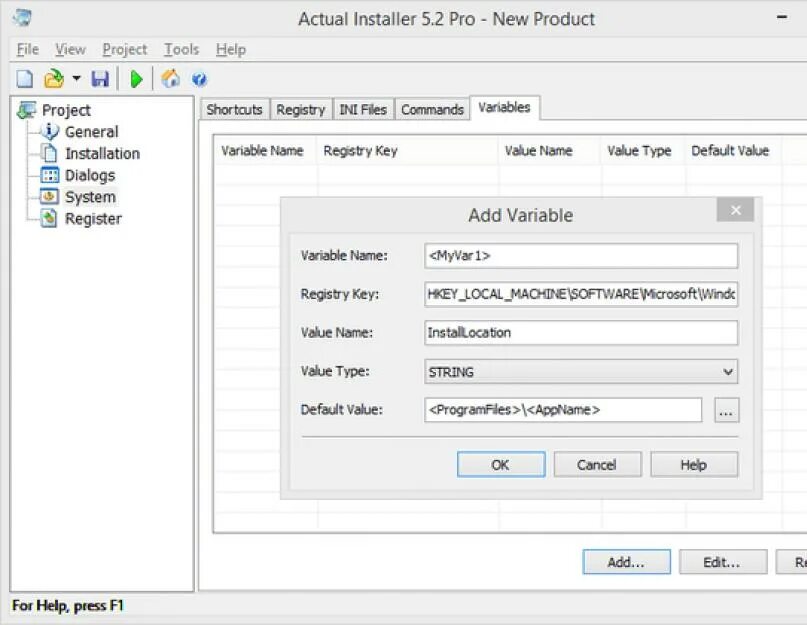807x625 pixels.
Task: Click the Variable Name input field
Action: click(581, 256)
